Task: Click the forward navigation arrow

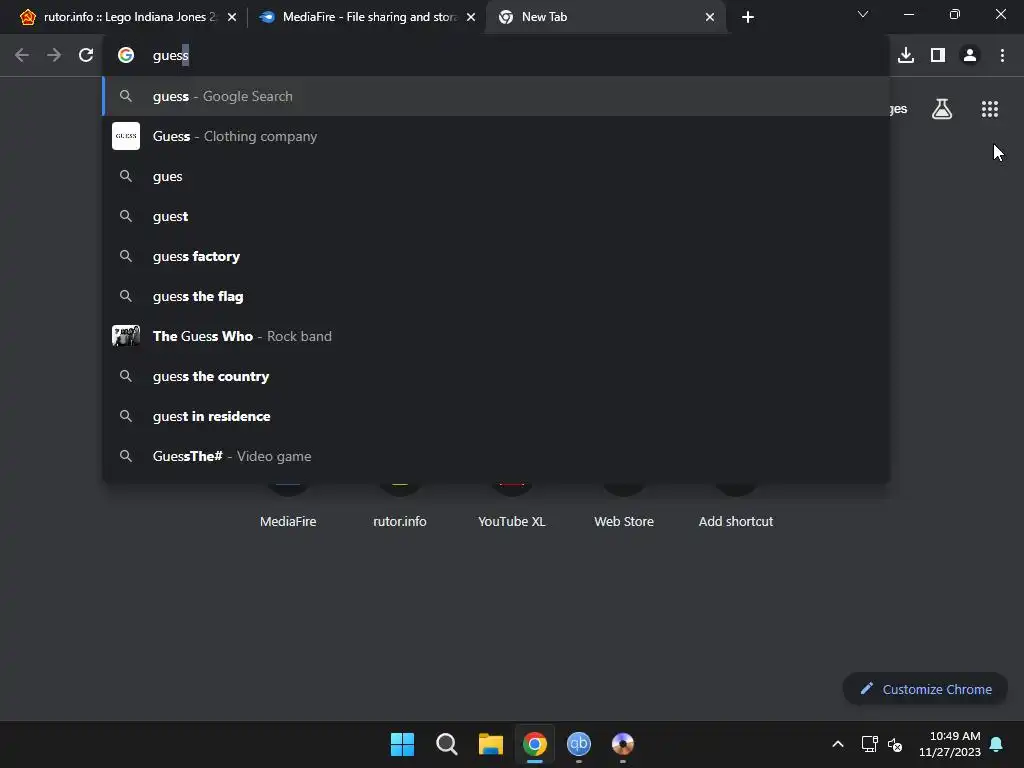Action: [x=54, y=56]
